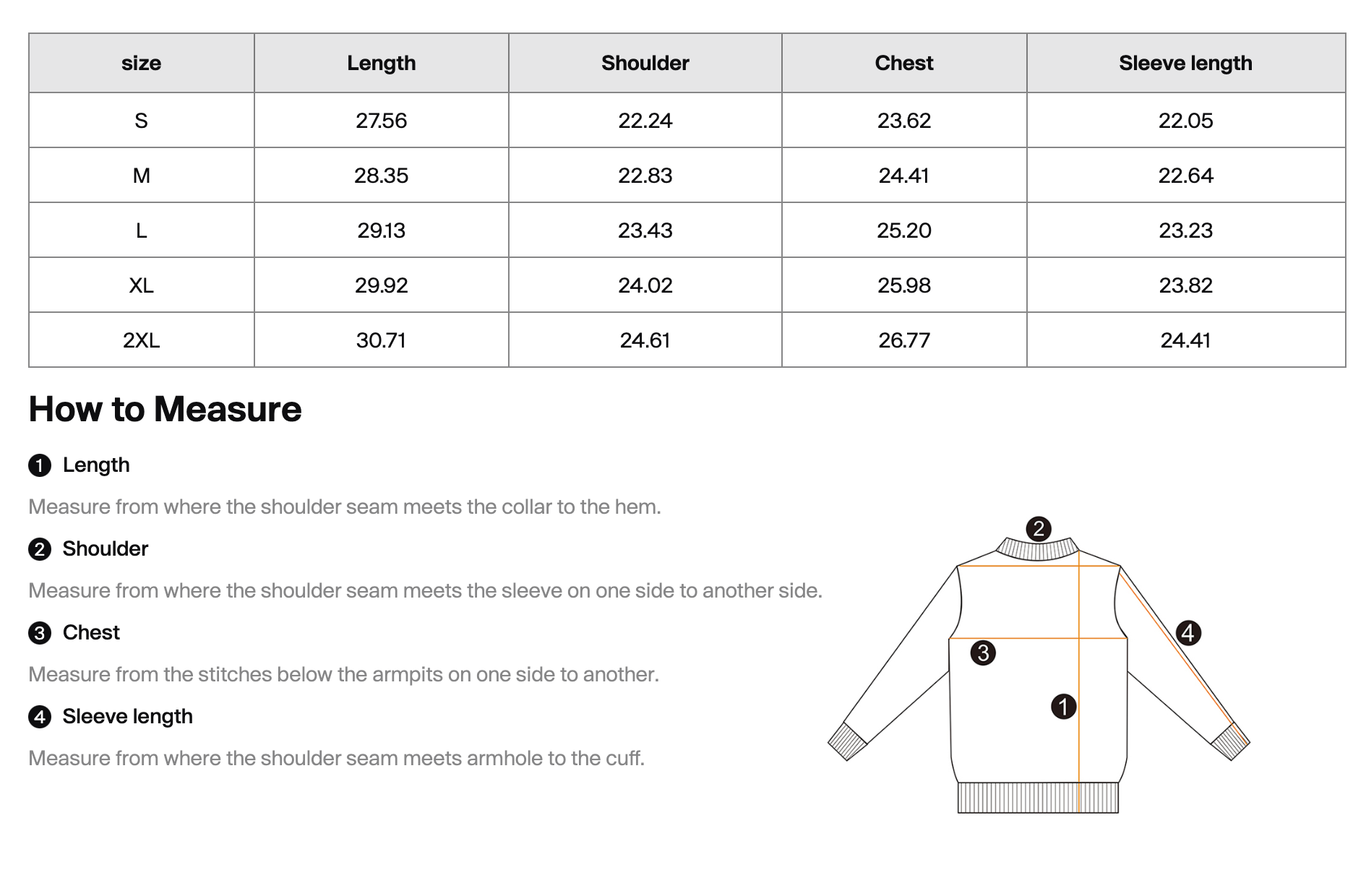Click the L shoulder value 23.43

645,231
